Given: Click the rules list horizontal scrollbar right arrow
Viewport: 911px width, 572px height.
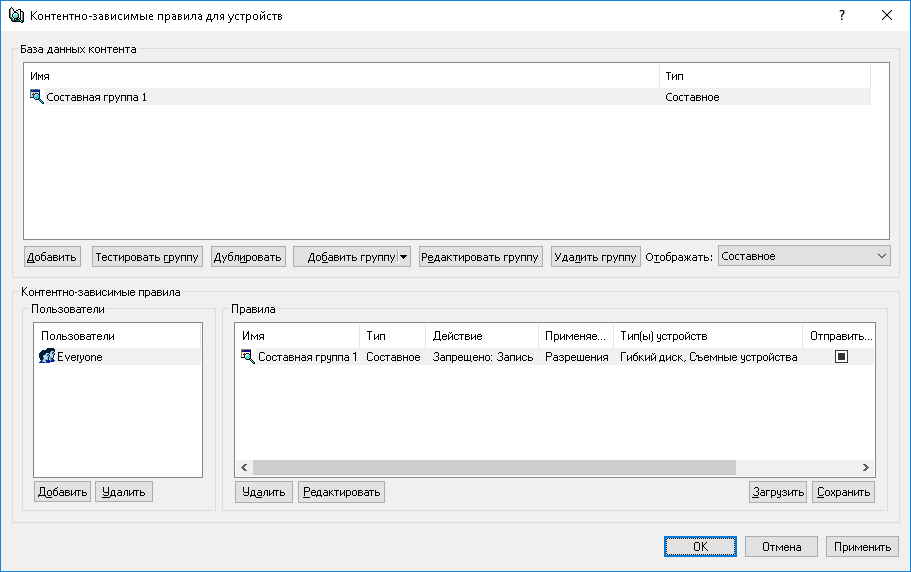Looking at the screenshot, I should coord(866,467).
